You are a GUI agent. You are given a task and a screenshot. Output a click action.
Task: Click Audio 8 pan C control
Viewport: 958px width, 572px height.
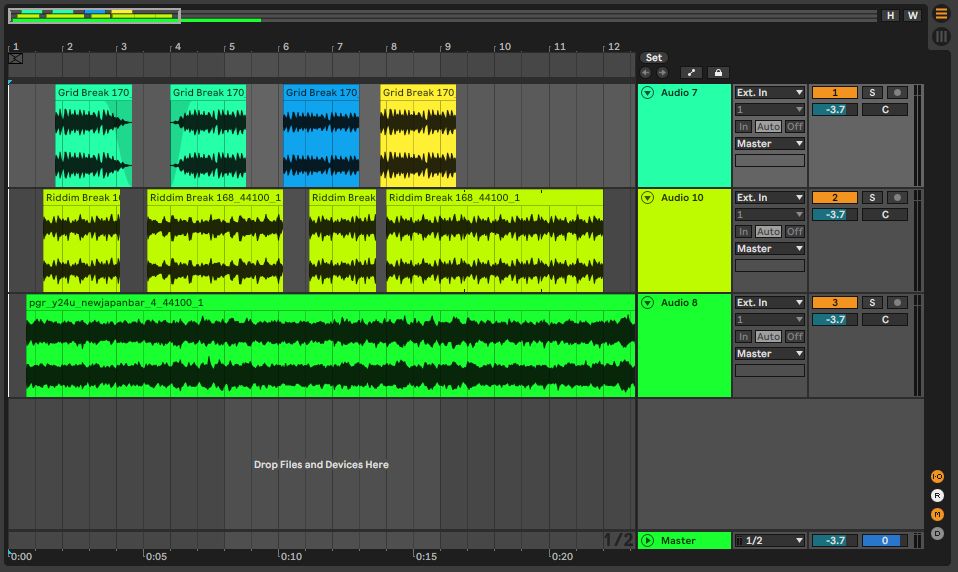pyautogui.click(x=885, y=320)
